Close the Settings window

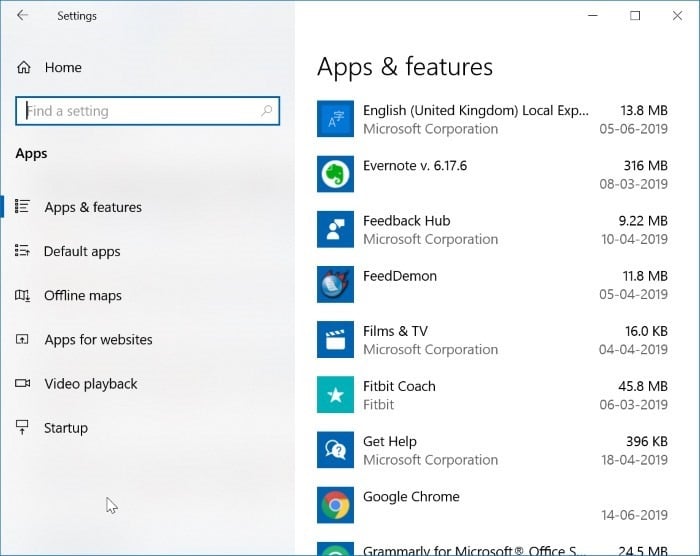click(x=677, y=16)
